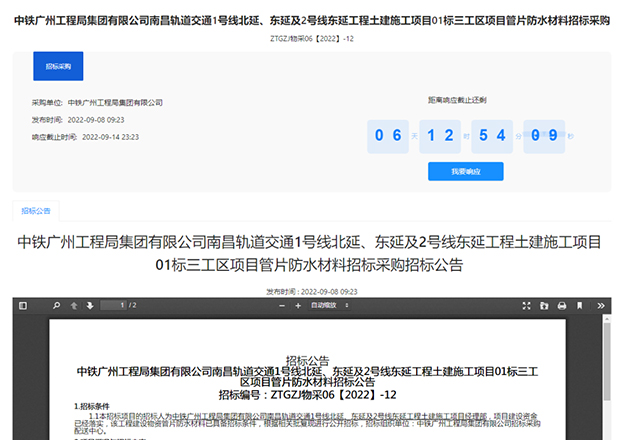This screenshot has height=440, width=620.
Task: Click the PDF page number field
Action: point(113,305)
